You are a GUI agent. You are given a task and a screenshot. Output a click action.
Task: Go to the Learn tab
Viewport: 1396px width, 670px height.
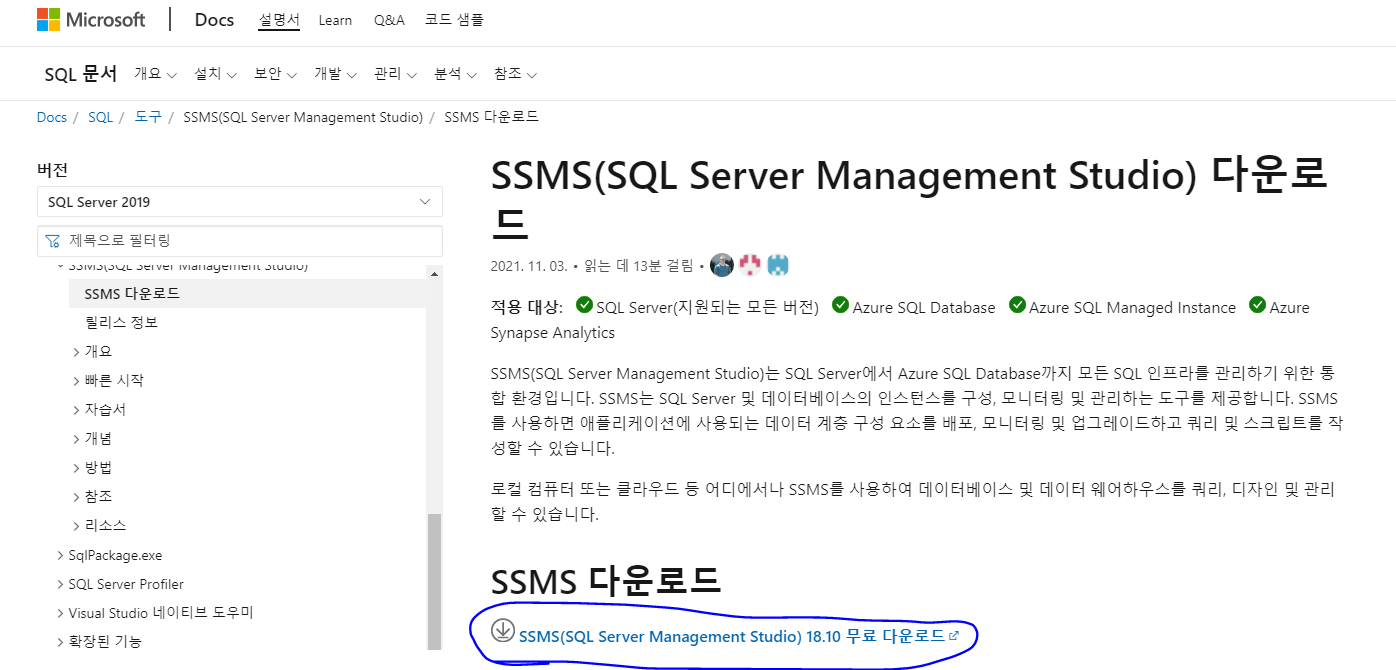(336, 20)
